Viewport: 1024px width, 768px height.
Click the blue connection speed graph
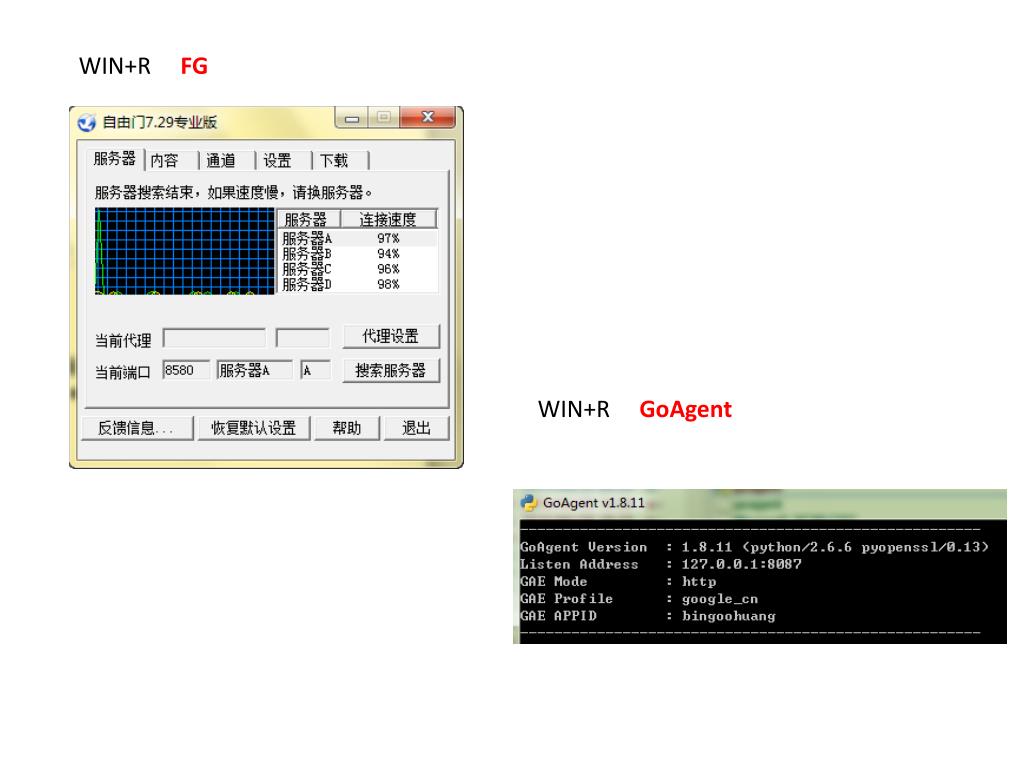pos(185,251)
